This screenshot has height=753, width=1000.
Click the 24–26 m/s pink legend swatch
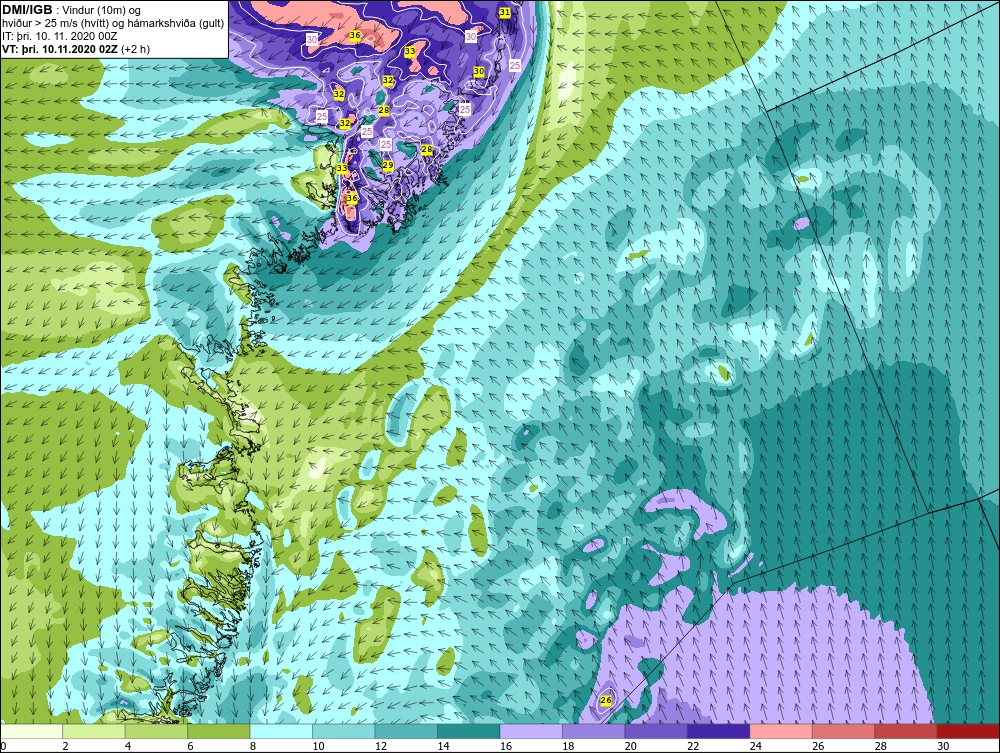pos(781,731)
